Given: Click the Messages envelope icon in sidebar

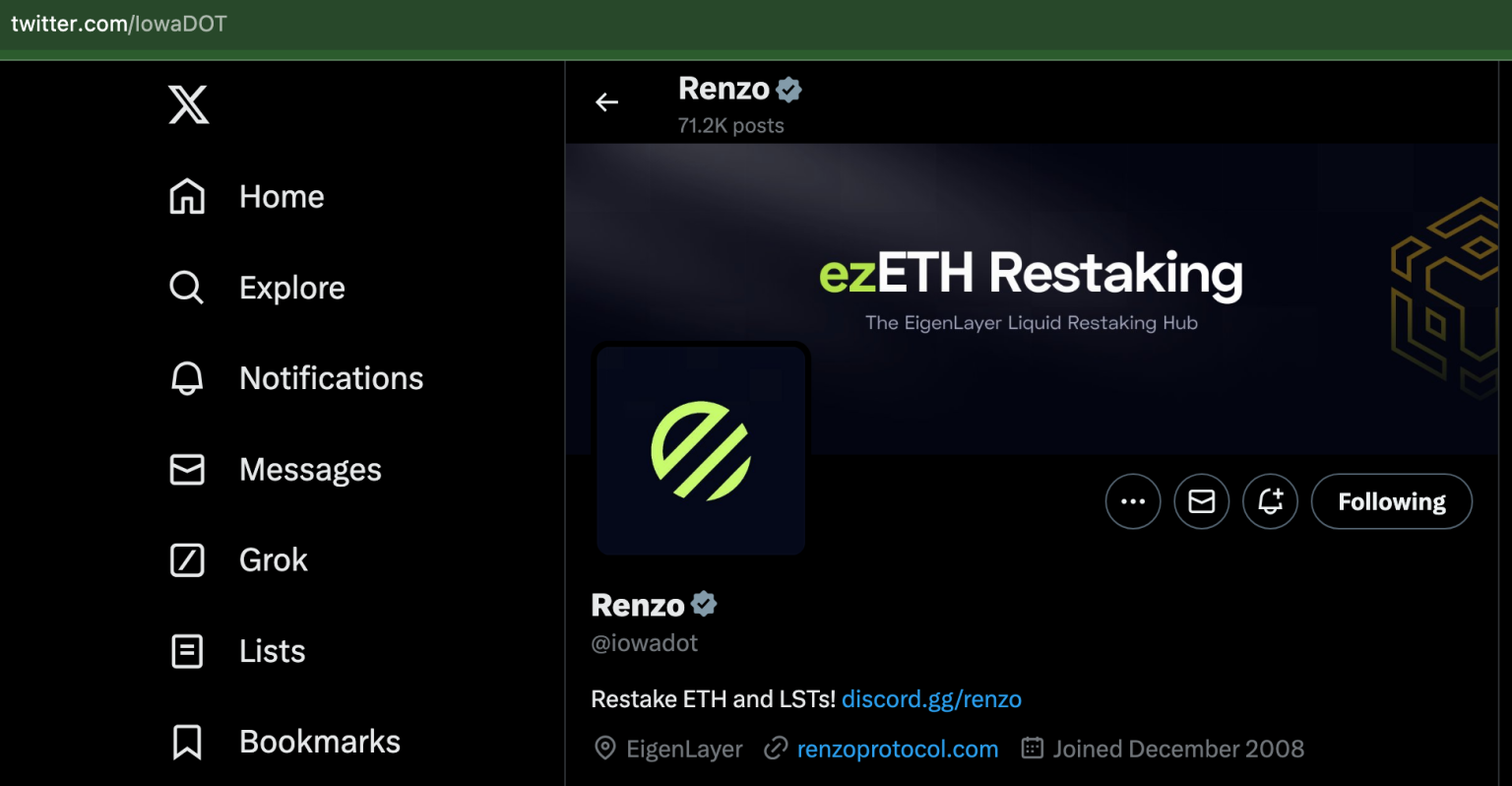Looking at the screenshot, I should (187, 470).
